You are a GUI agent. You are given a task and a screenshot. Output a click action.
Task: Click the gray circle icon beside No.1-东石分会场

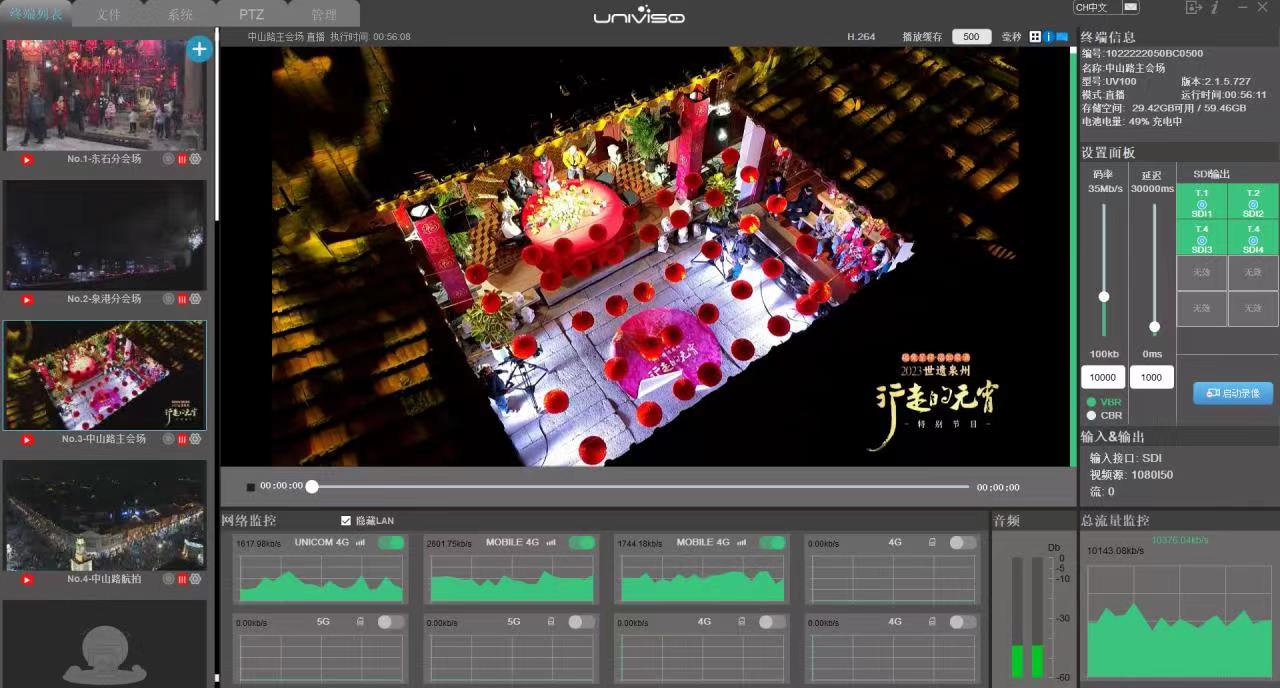pyautogui.click(x=169, y=159)
